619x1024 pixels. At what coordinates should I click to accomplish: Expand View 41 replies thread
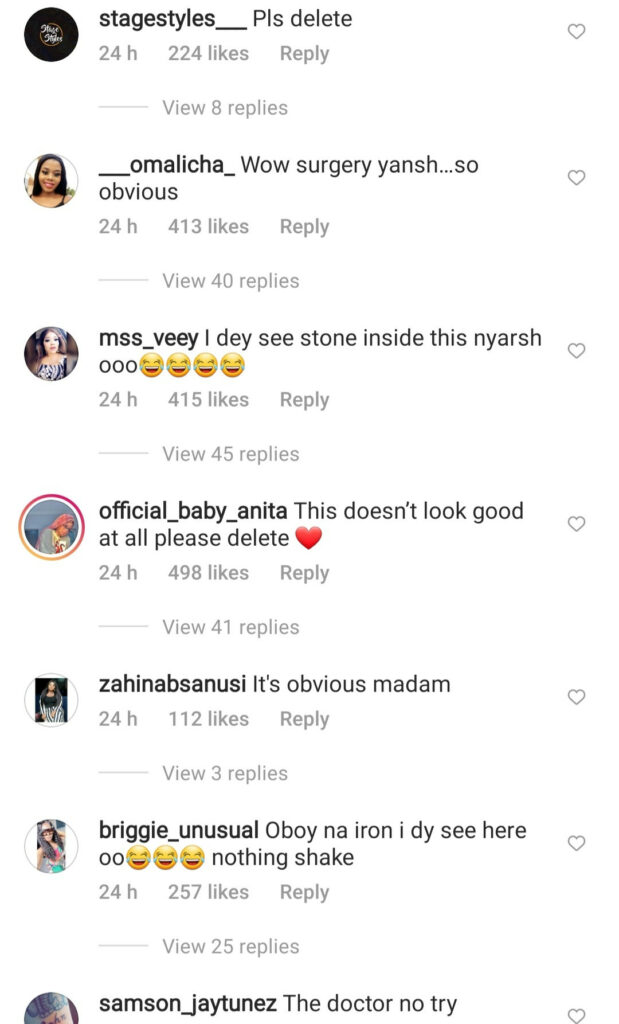click(230, 627)
